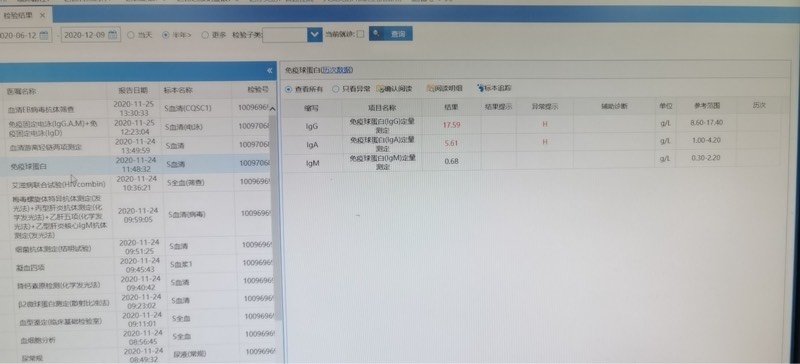Toggle the 当前就诊 checkbox

point(360,34)
